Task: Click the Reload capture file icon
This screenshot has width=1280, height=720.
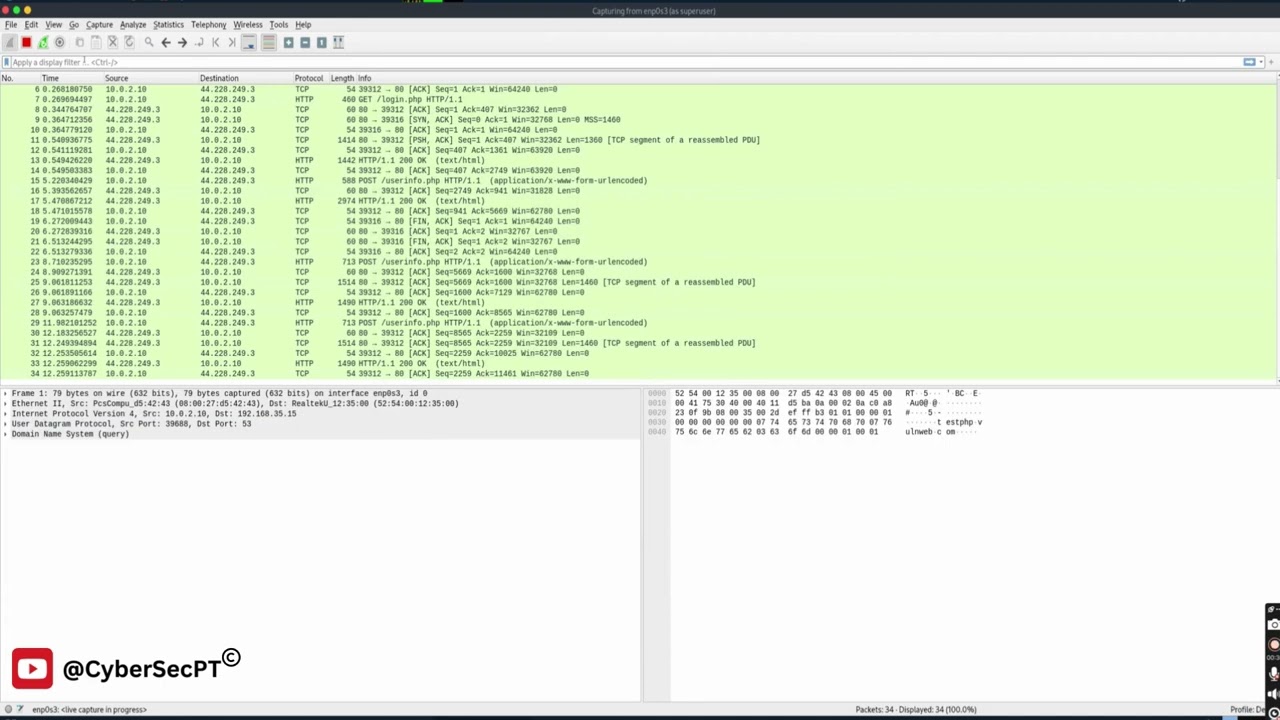Action: (129, 42)
